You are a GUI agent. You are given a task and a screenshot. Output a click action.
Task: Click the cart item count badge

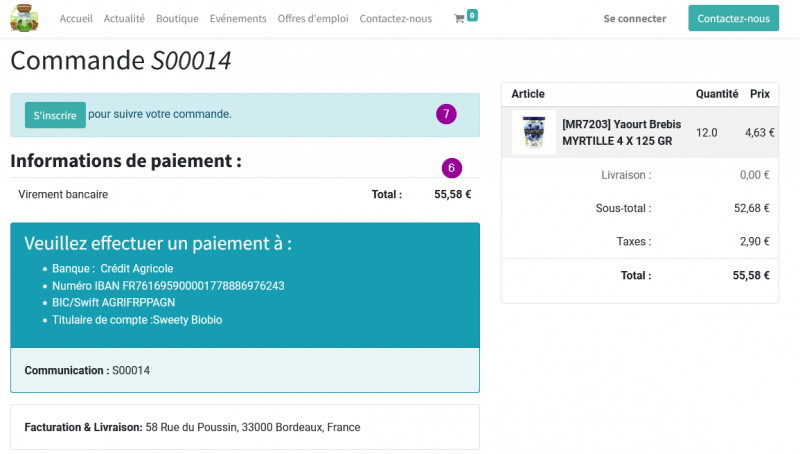472,15
